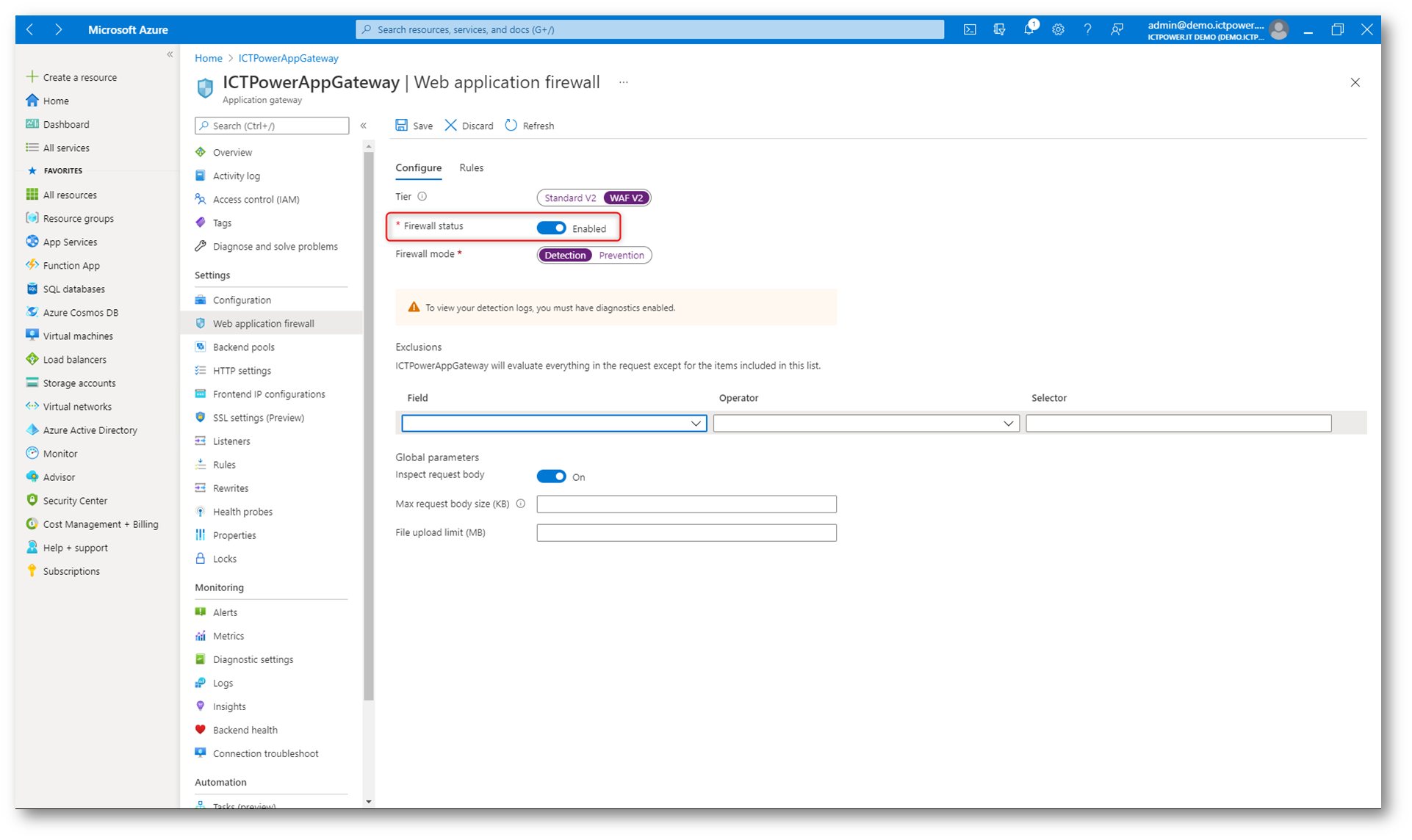
Task: Click the Security Center shield icon
Action: pos(32,500)
